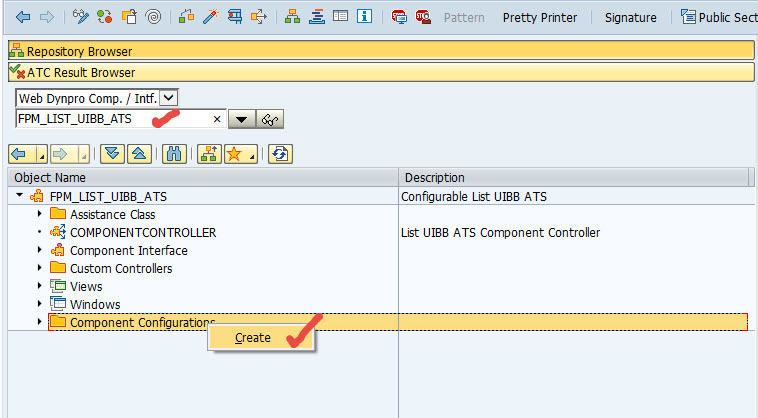Click the blue Help info icon
The height and width of the screenshot is (418, 758).
tap(364, 17)
